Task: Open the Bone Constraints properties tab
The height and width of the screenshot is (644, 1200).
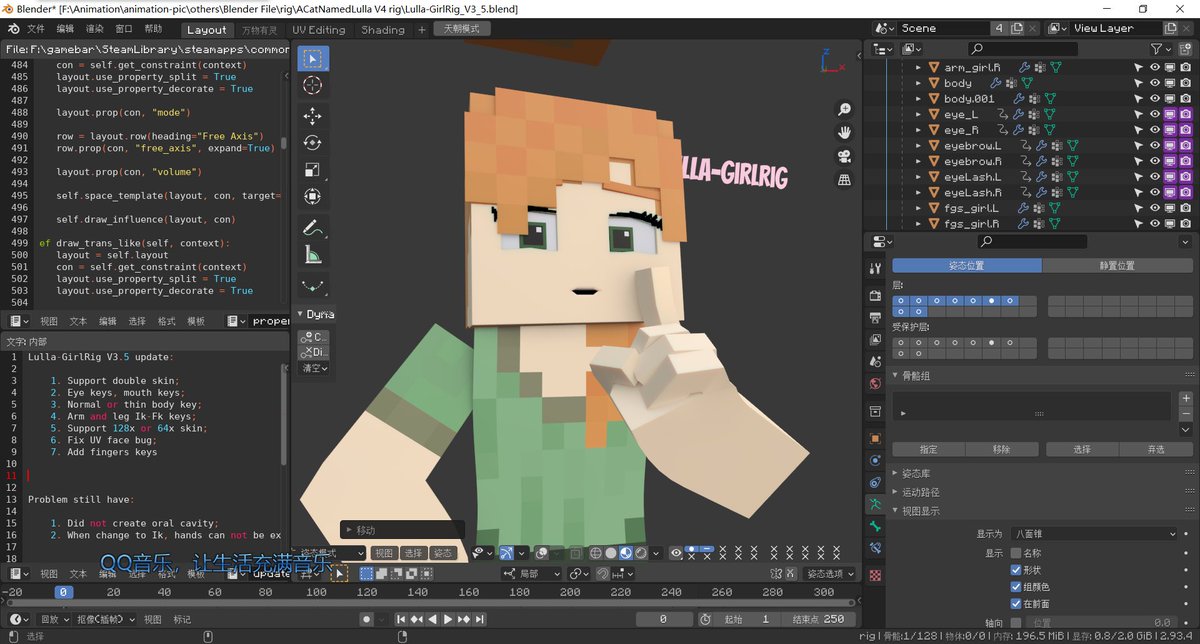Action: [875, 548]
